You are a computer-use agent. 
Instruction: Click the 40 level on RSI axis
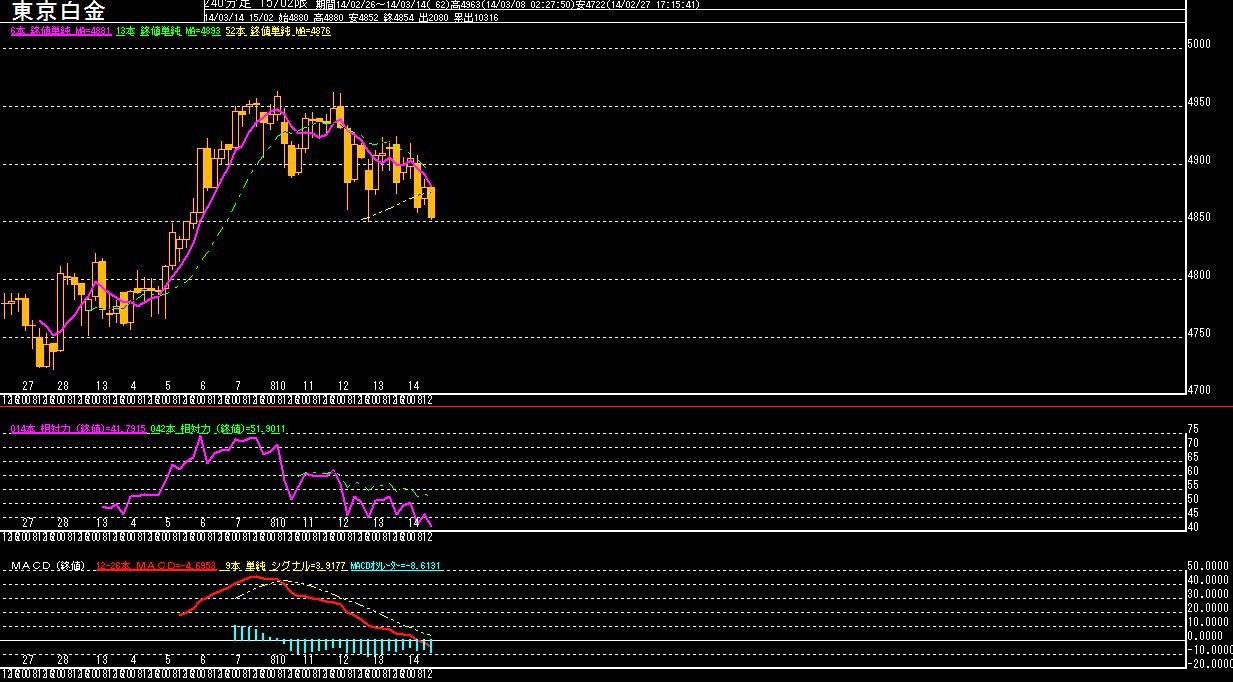(1193, 527)
